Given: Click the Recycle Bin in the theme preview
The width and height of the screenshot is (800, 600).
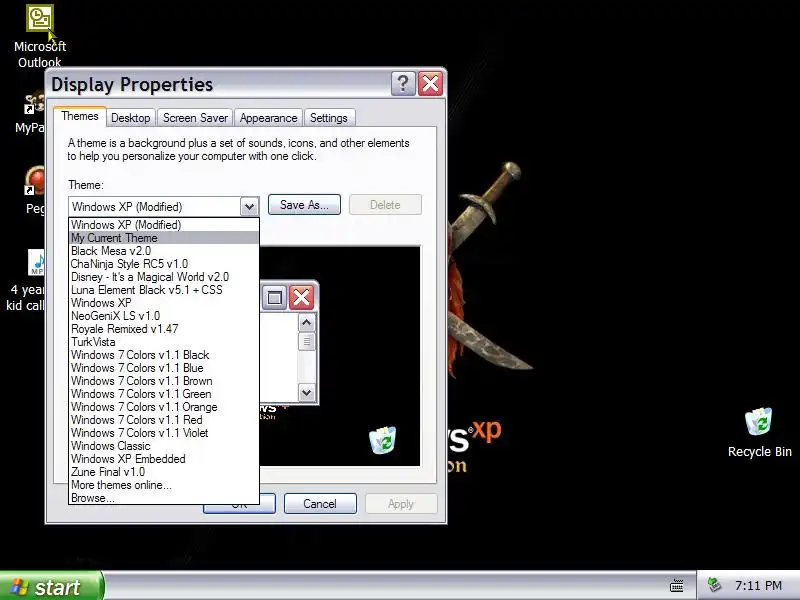Looking at the screenshot, I should [x=383, y=440].
